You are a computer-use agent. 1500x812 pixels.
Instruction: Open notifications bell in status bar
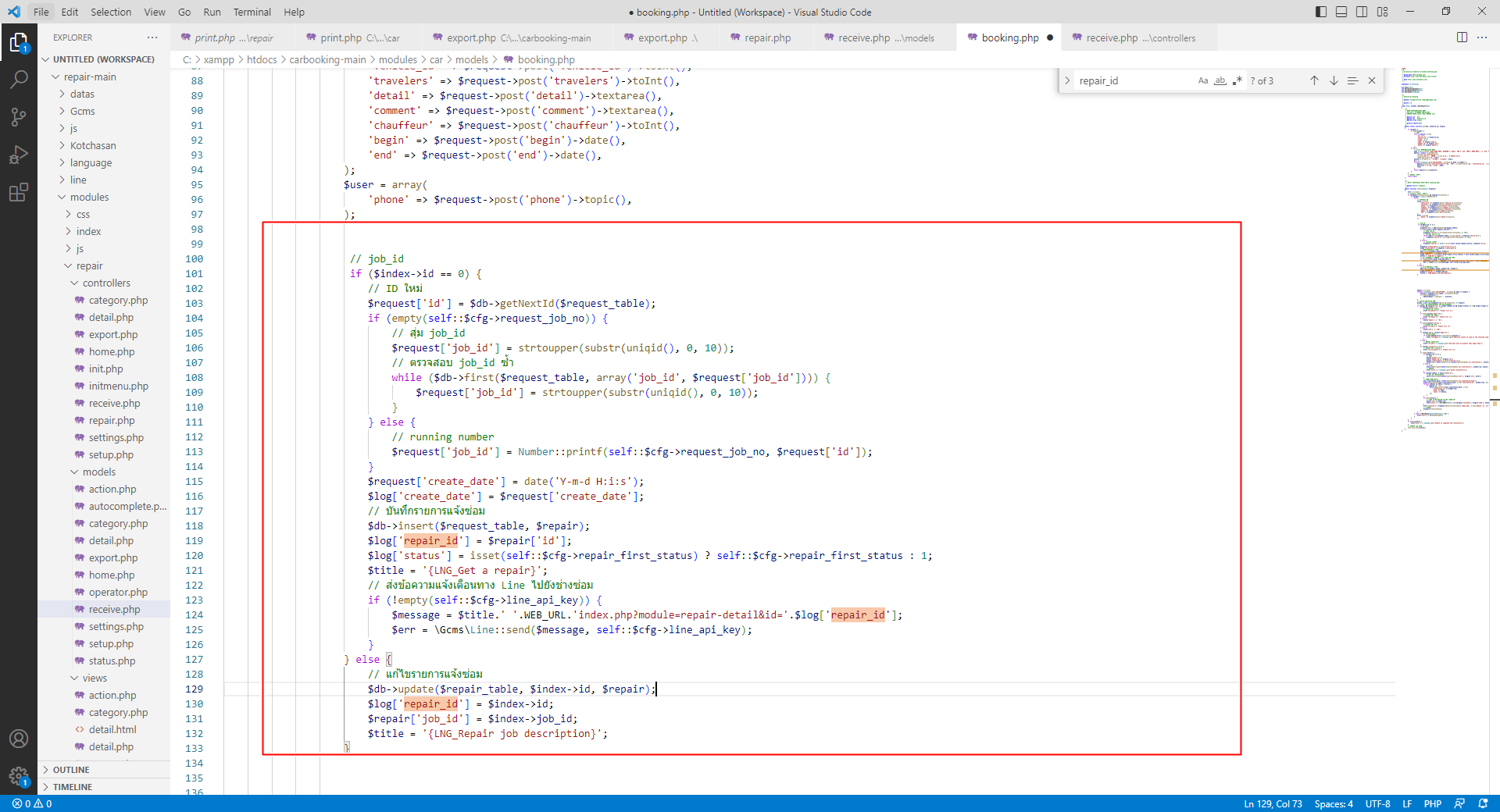1483,803
